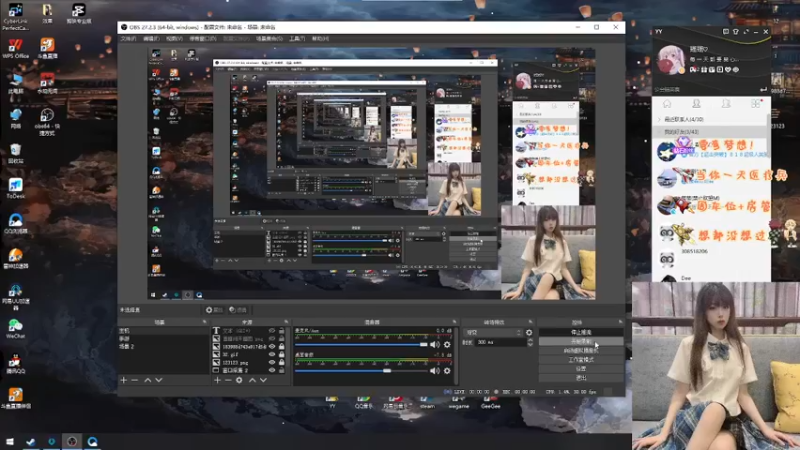Open the obs64 shortcut desktop icon

pyautogui.click(x=47, y=121)
